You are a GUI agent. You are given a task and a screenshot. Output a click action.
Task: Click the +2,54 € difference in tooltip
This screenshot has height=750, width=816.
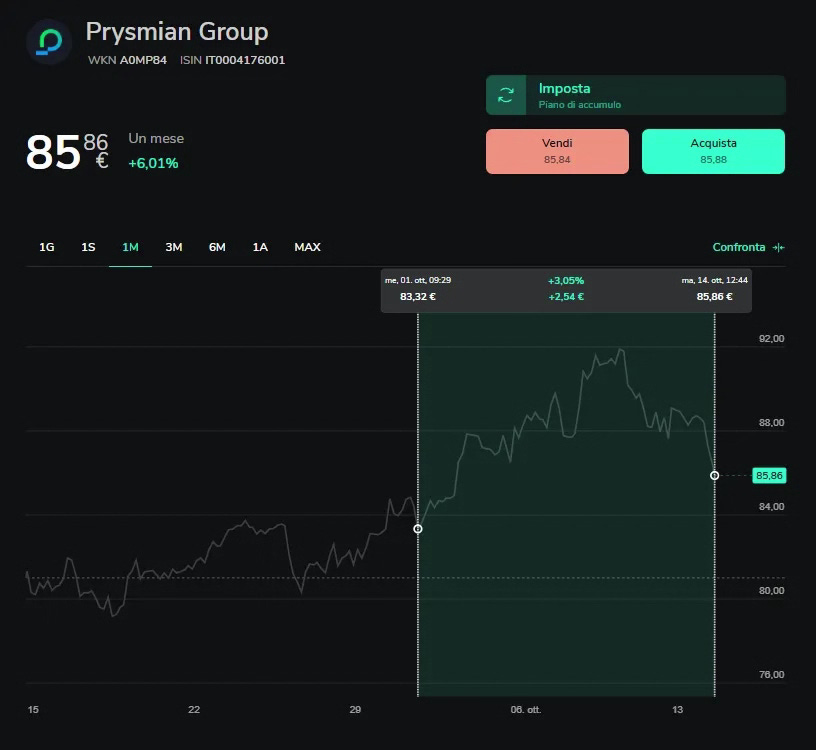click(x=566, y=297)
